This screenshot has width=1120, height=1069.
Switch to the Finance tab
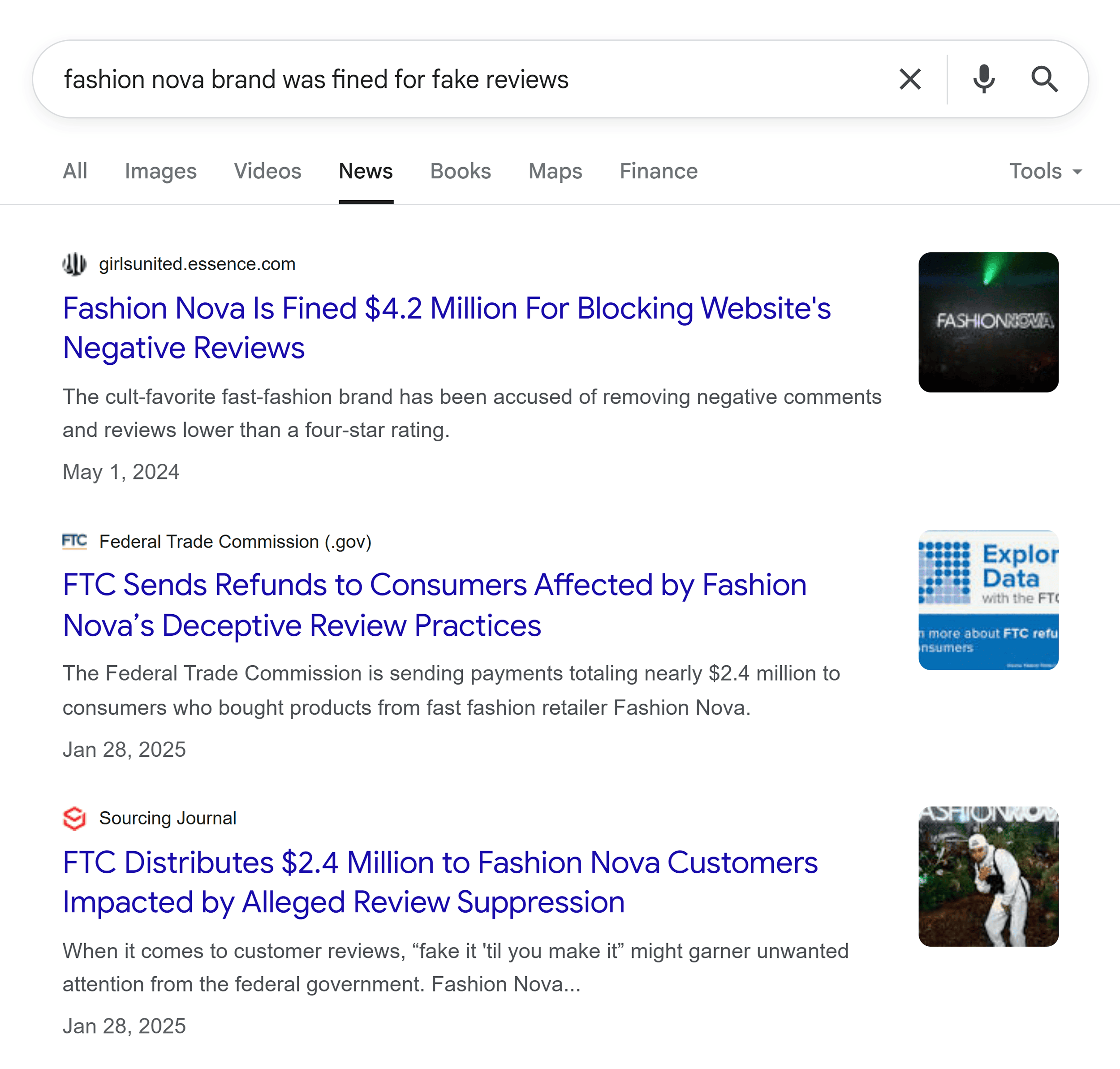coord(659,172)
